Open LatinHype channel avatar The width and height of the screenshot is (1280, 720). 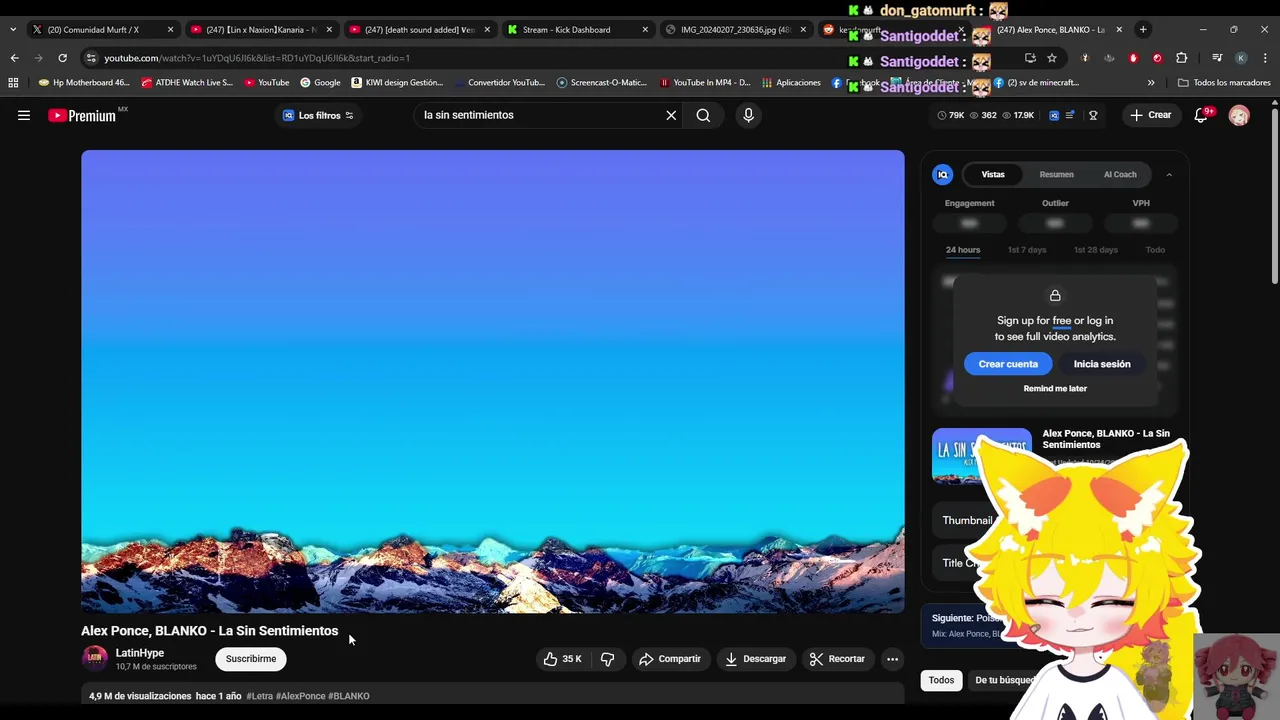coord(95,658)
